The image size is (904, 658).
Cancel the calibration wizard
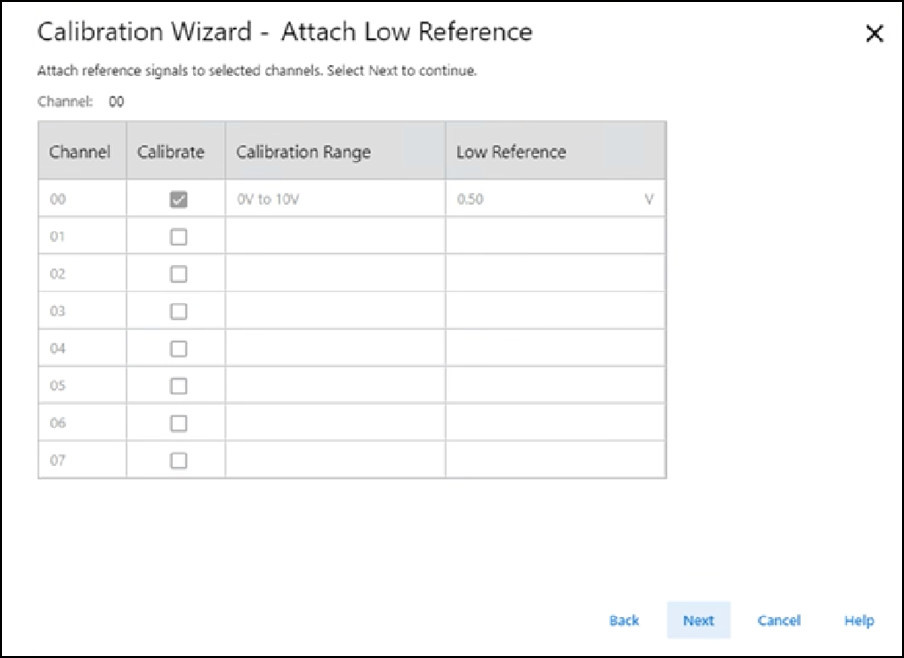coord(778,621)
